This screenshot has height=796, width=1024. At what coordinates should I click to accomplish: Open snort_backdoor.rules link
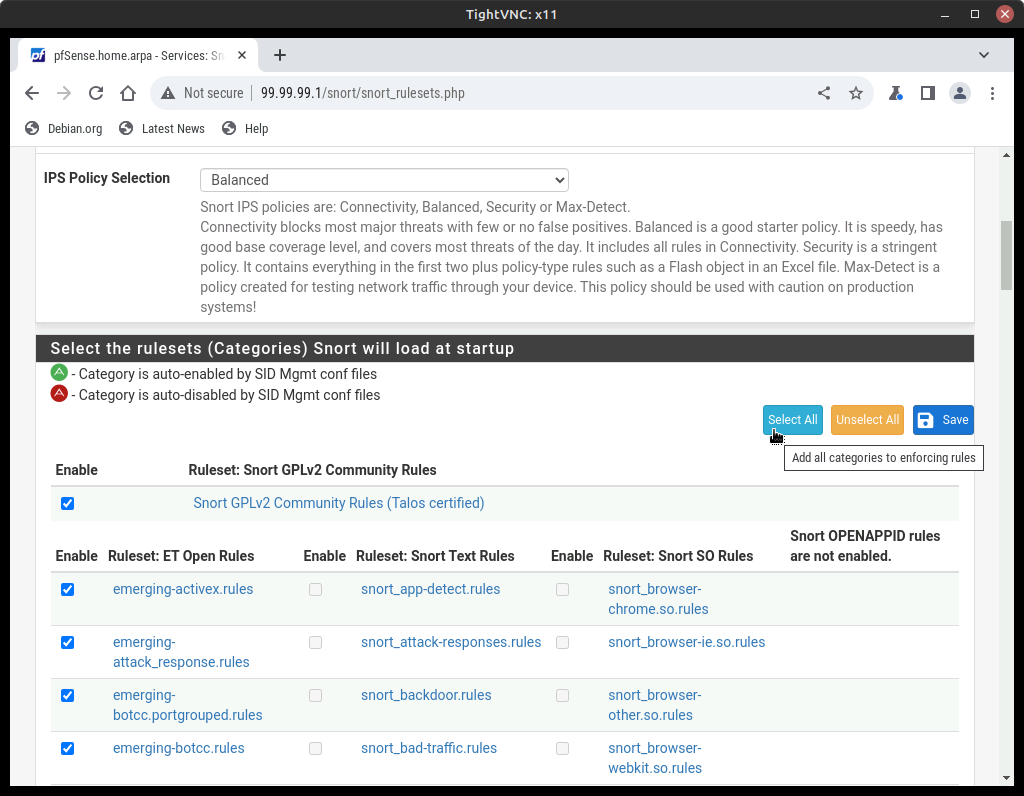coord(426,695)
